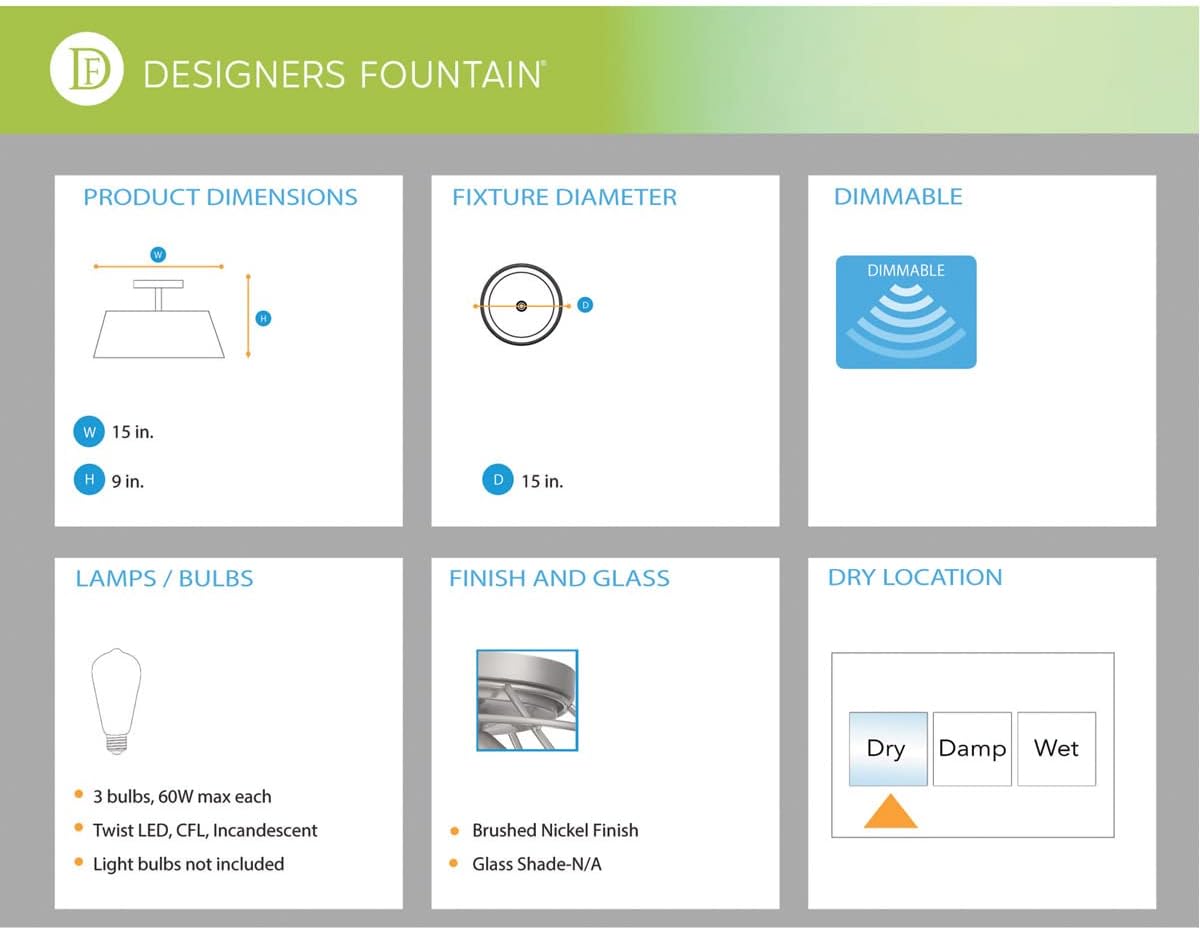Click the H height badge beside 9 in.
1200x930 pixels.
pos(89,480)
